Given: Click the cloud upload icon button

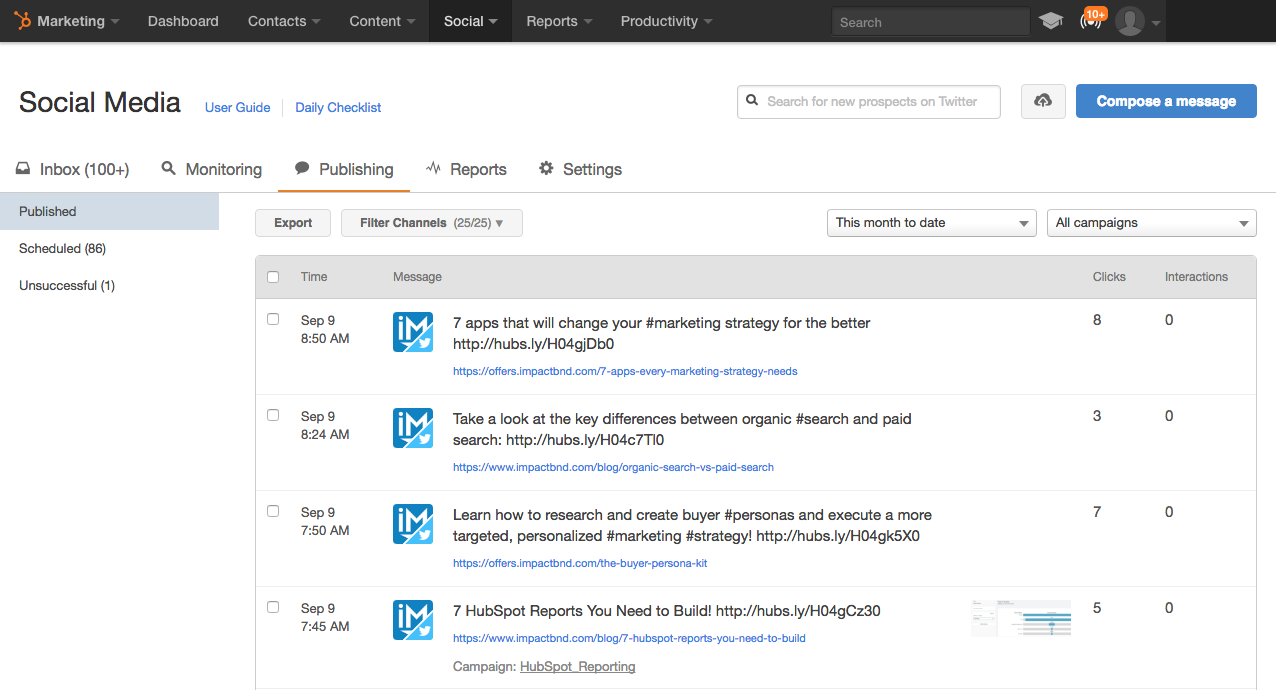Looking at the screenshot, I should [1043, 101].
